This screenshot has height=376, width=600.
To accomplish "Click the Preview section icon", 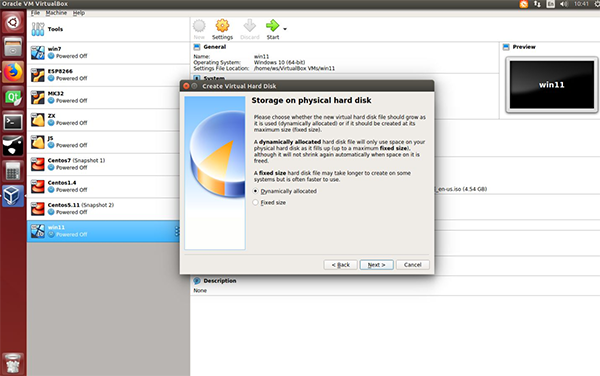I will pyautogui.click(x=506, y=47).
